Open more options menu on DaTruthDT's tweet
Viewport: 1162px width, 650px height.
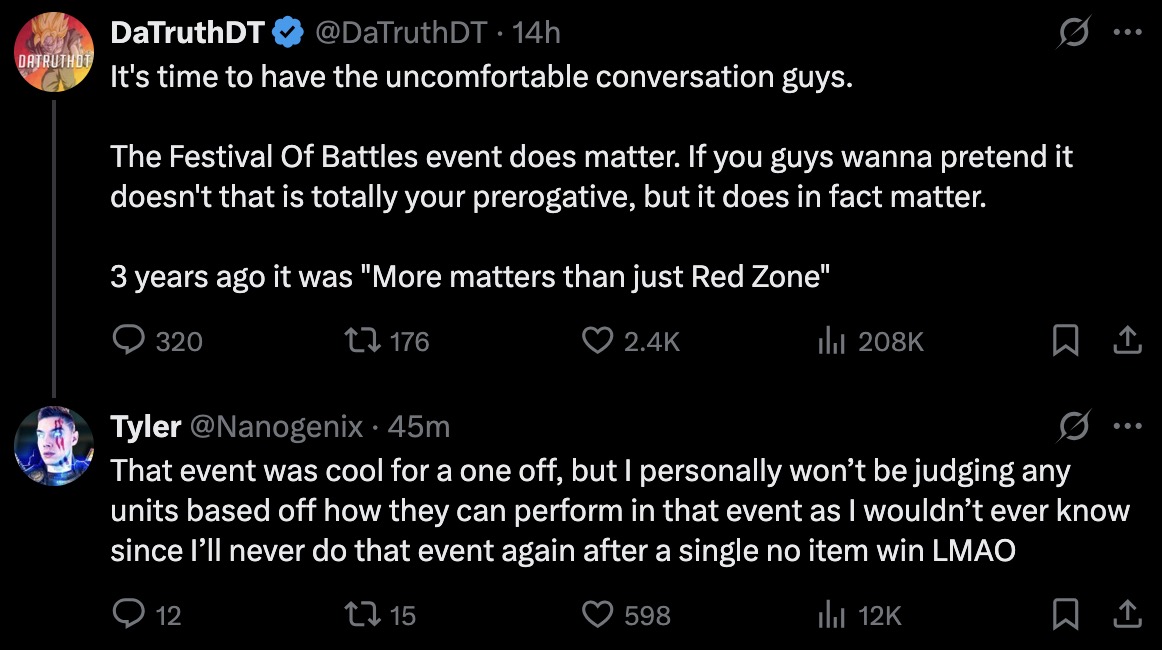pos(1127,34)
